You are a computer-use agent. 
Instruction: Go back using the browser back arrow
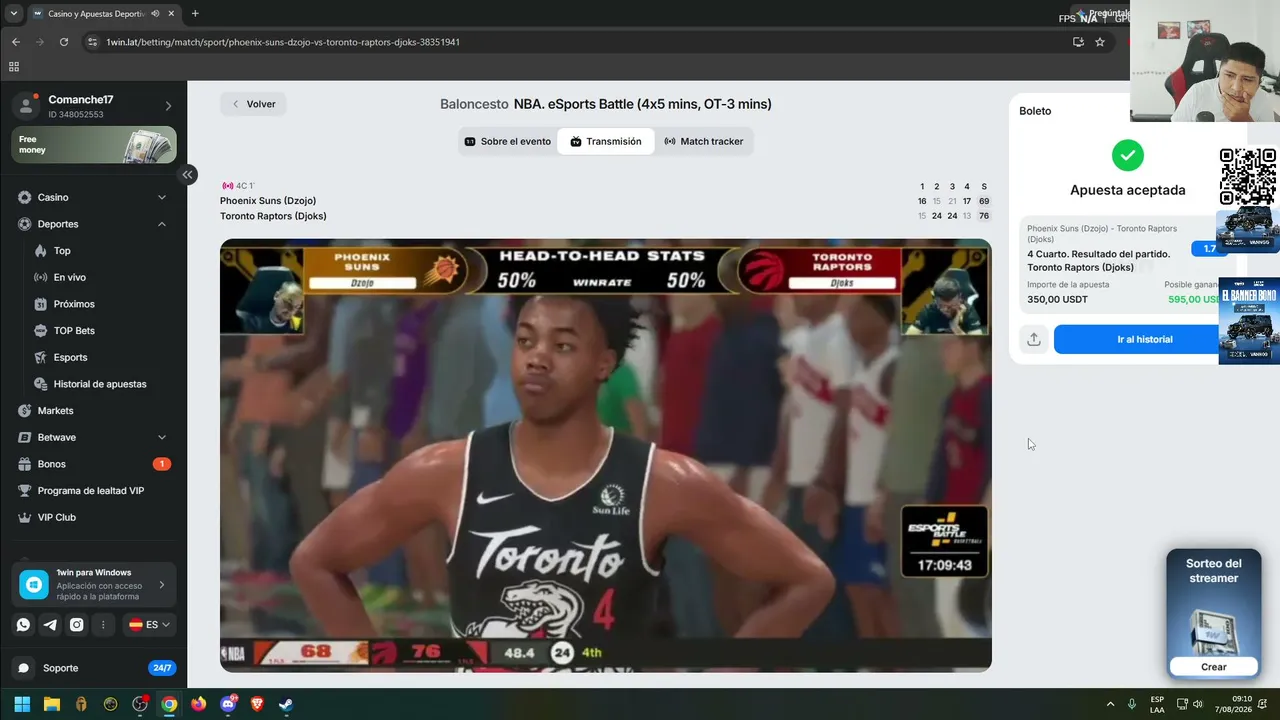pos(16,42)
